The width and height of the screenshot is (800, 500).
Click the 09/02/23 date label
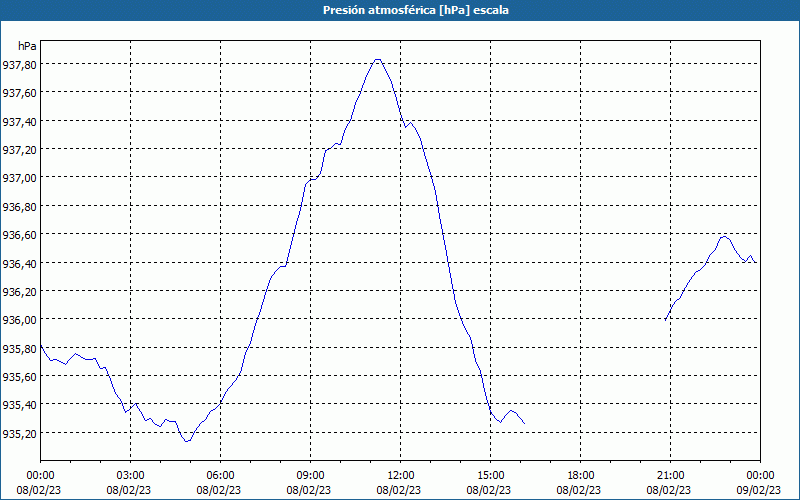759,490
